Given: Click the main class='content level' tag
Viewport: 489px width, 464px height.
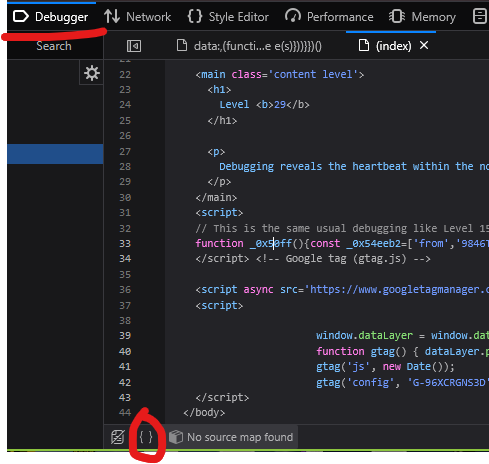Looking at the screenshot, I should [x=280, y=74].
